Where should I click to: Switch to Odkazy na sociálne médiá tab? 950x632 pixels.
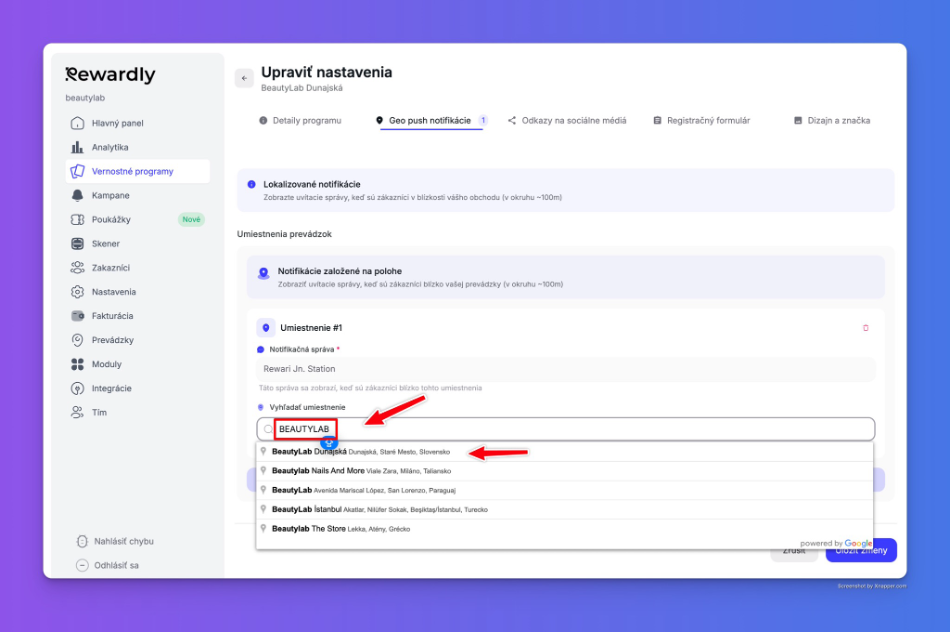point(567,121)
